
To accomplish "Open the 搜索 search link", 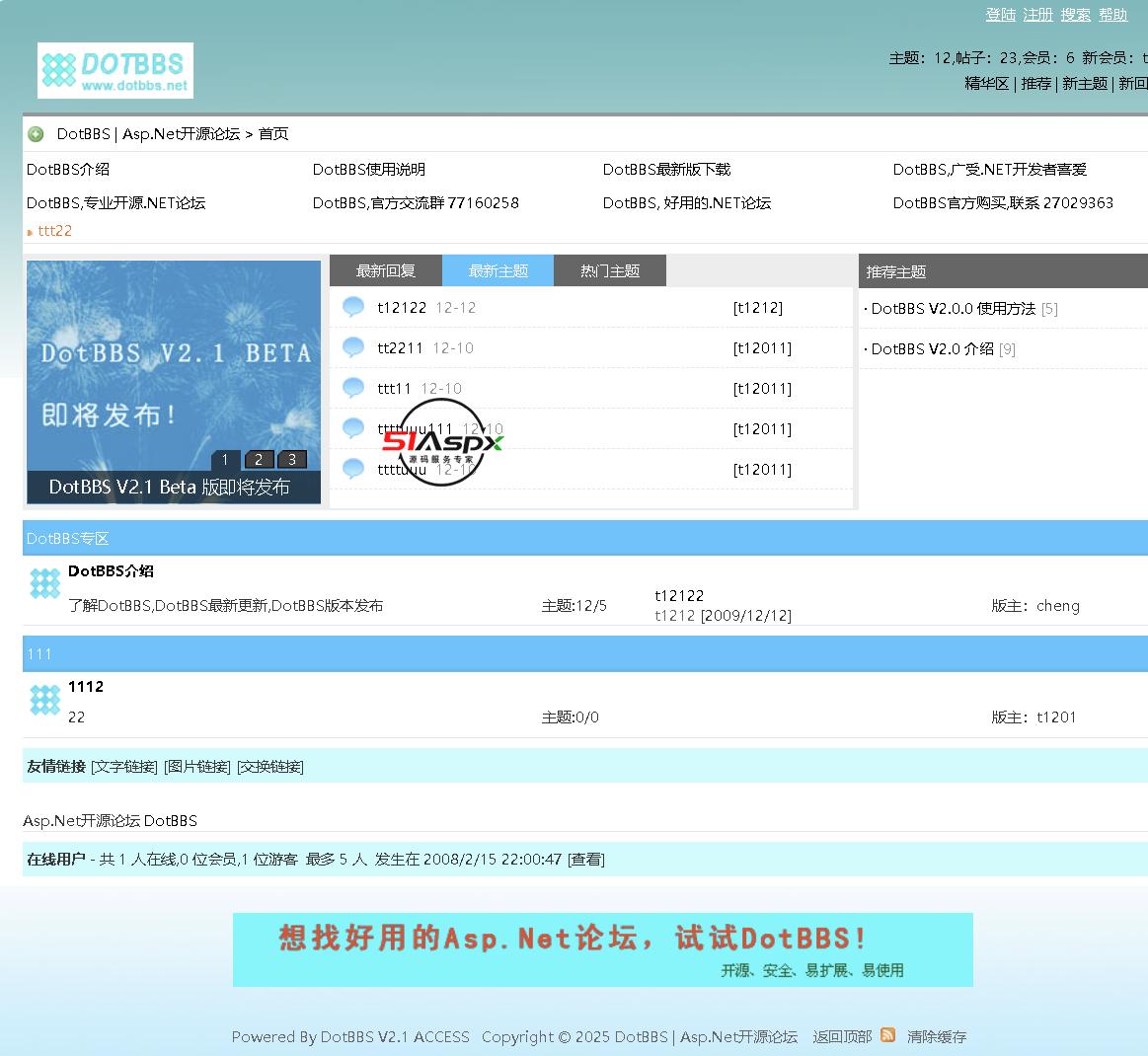I will point(1076,15).
